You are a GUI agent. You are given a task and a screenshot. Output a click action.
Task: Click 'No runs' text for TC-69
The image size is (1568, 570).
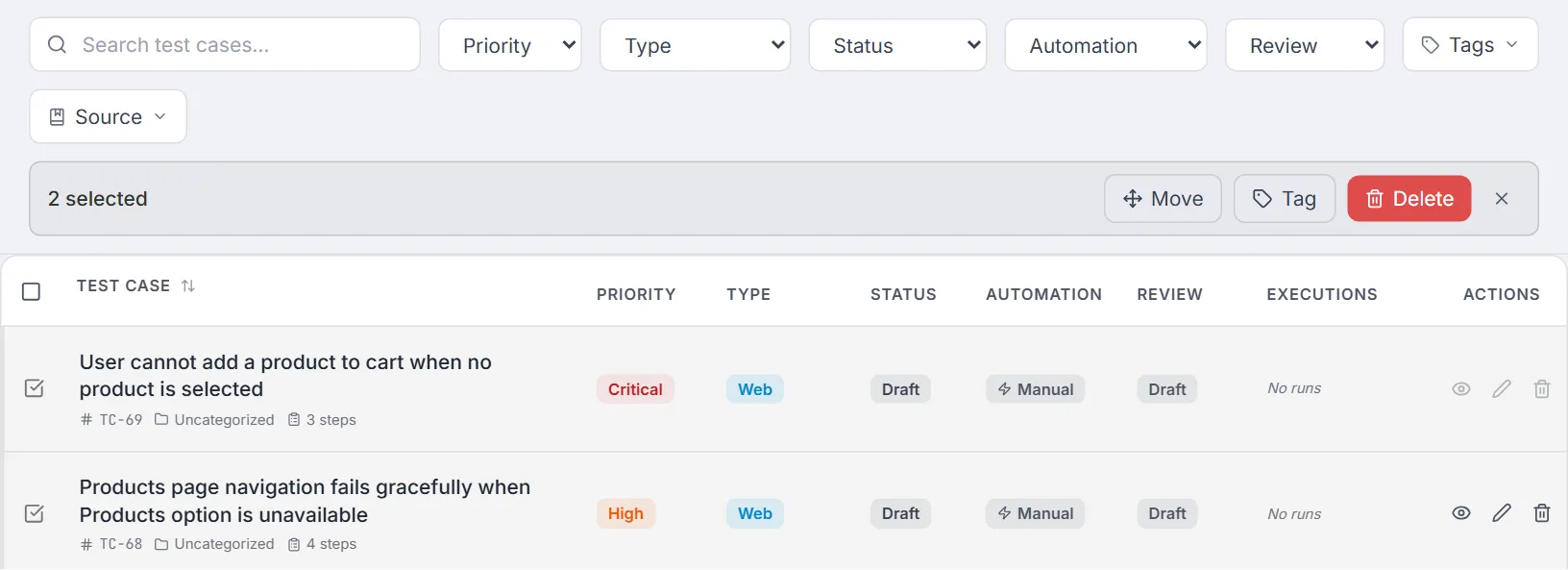(x=1294, y=388)
